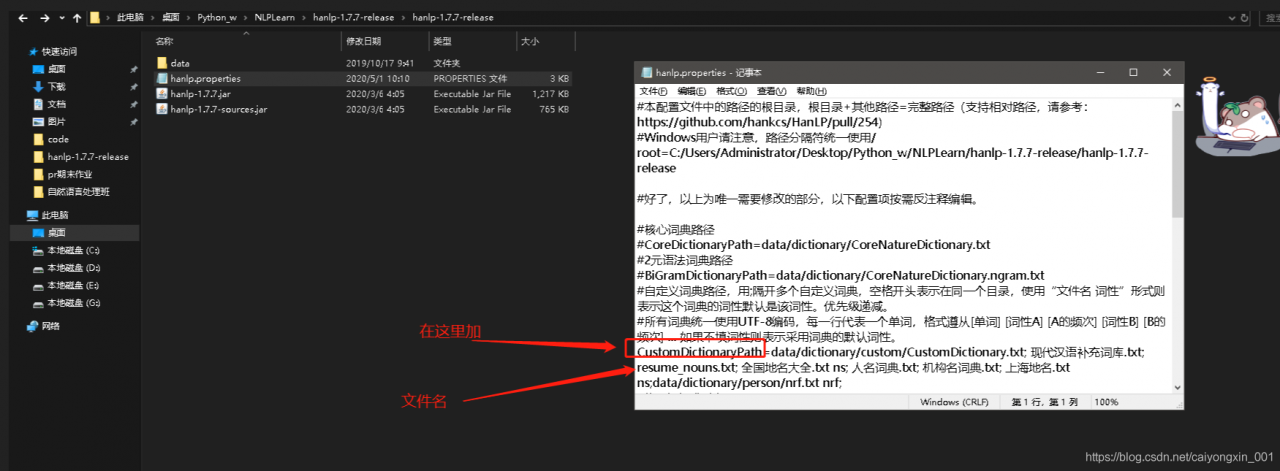
Task: Open 本地磁盘 (E:) drive
Action: click(73, 285)
